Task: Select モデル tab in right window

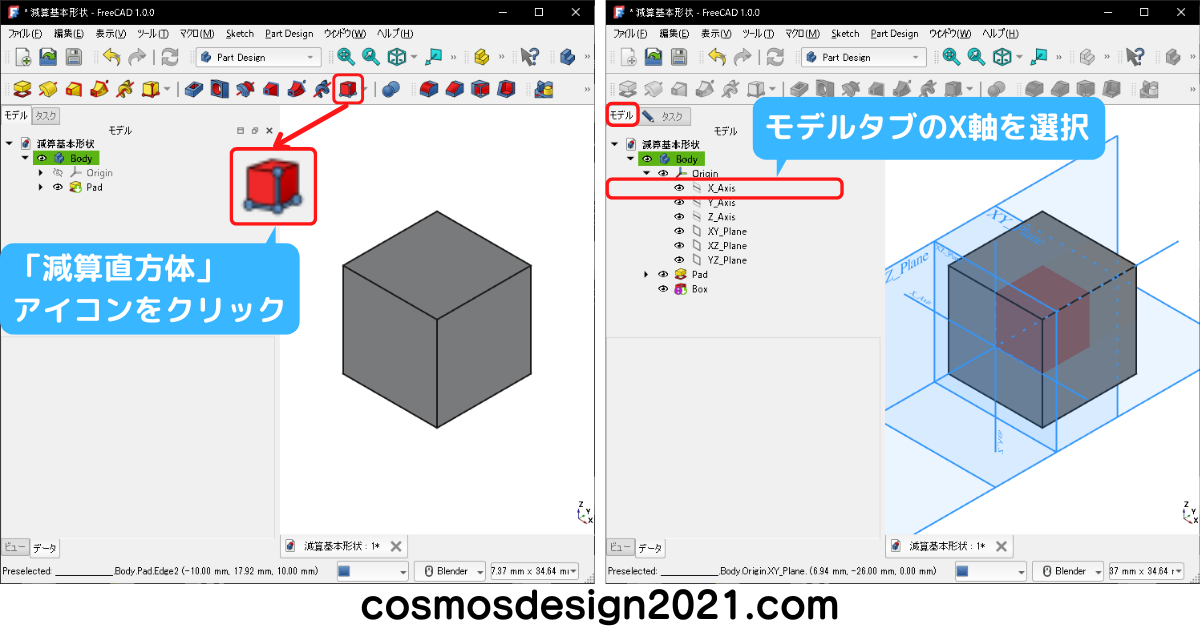Action: (x=621, y=116)
